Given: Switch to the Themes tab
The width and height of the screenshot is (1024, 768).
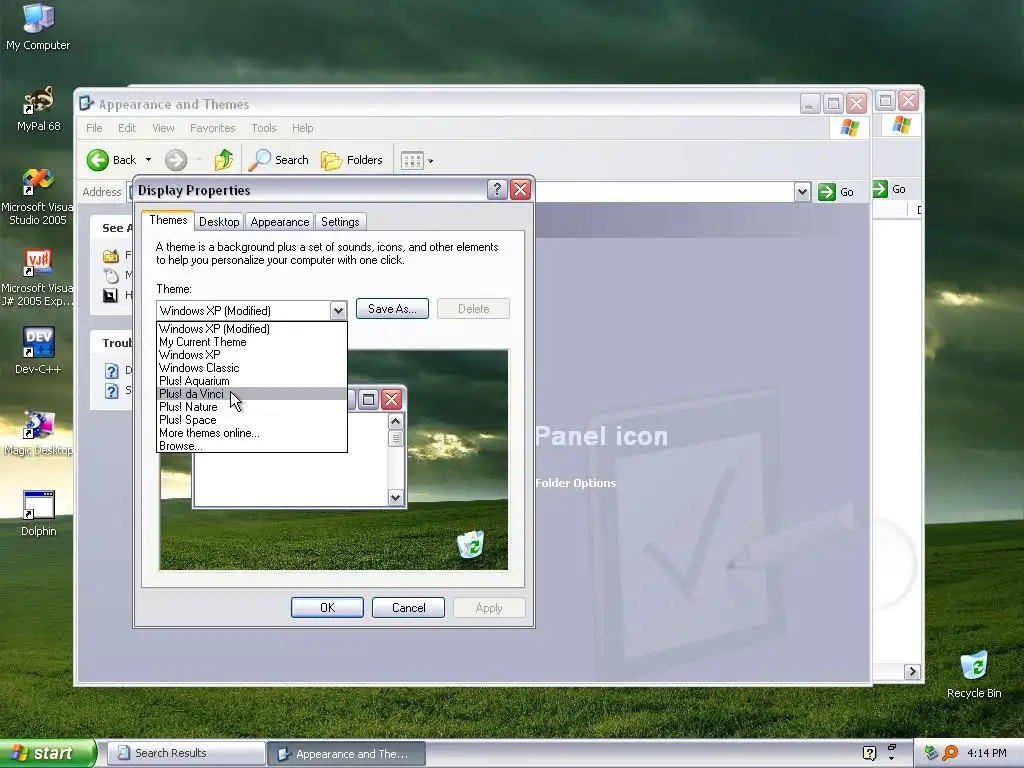Looking at the screenshot, I should click(x=168, y=220).
